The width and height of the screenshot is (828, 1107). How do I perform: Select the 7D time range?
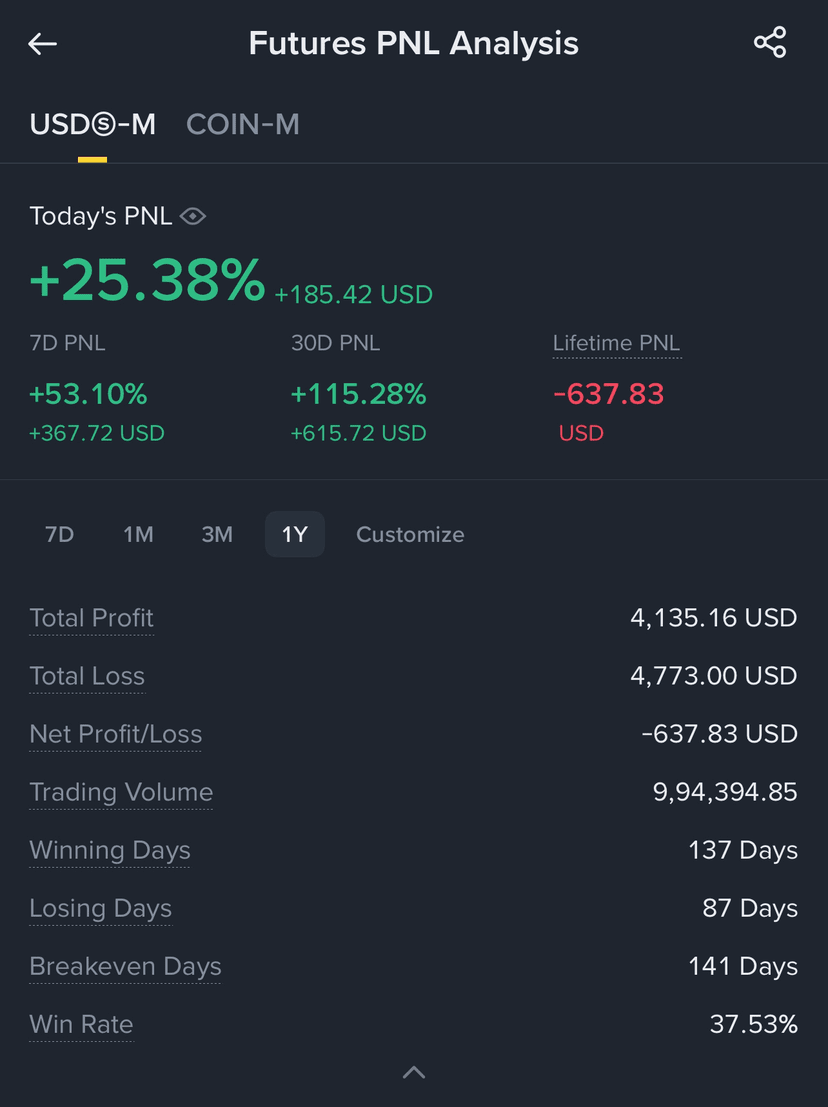coord(59,534)
